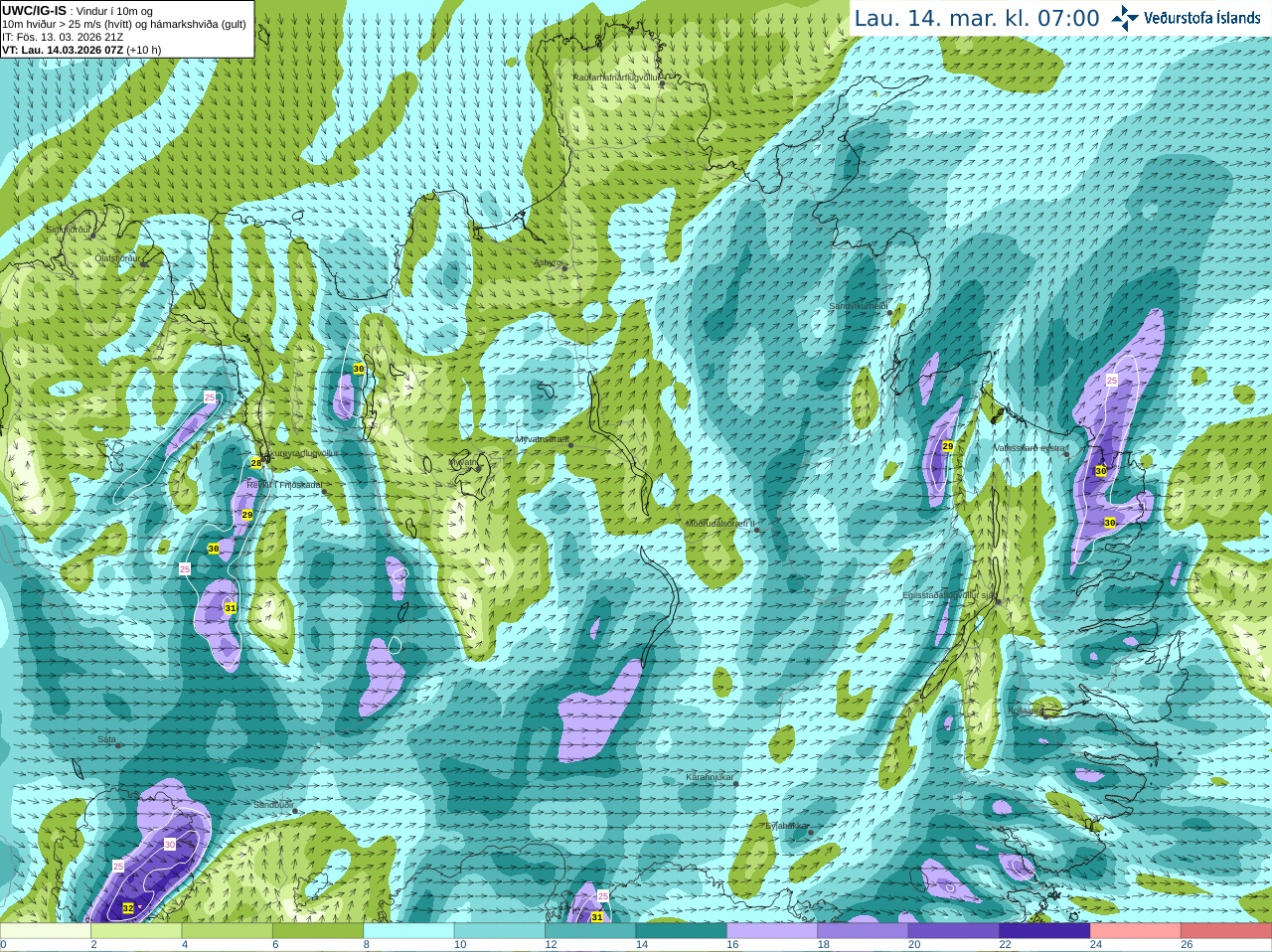
Task: Pick the teal 12–14 legend swatch
Action: (x=590, y=931)
